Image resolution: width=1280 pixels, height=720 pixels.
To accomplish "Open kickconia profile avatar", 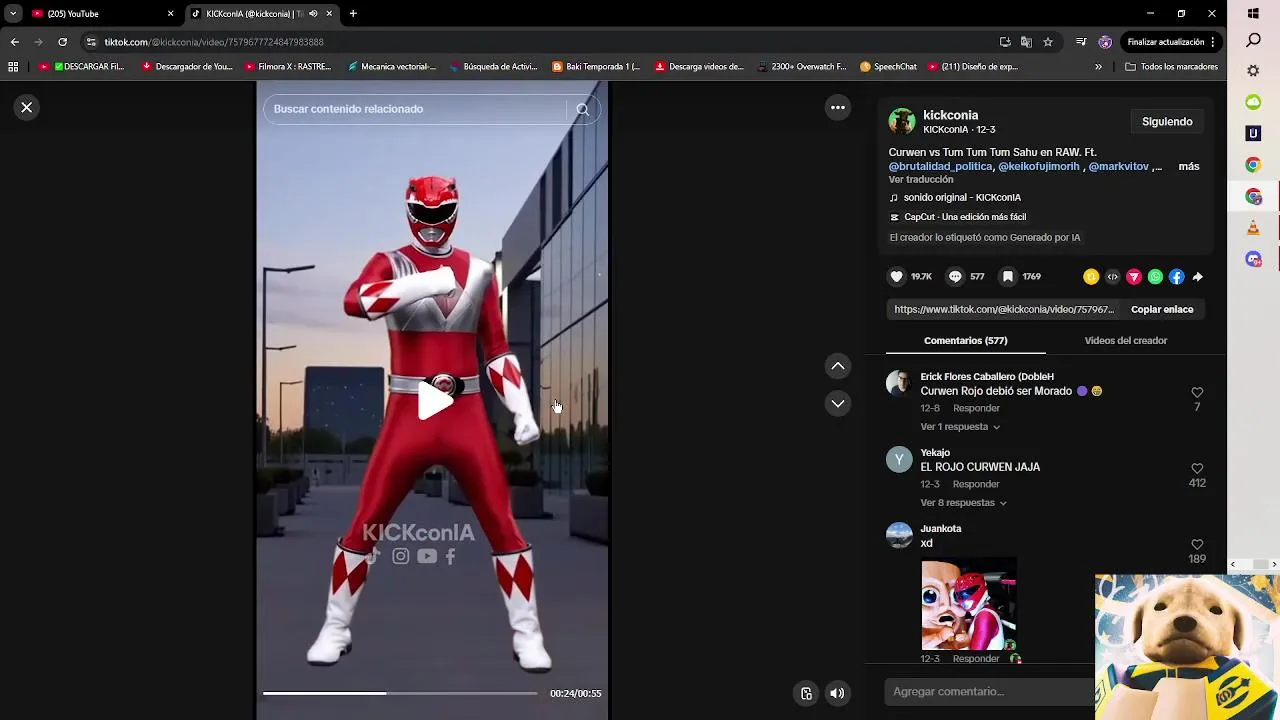I will [x=902, y=121].
